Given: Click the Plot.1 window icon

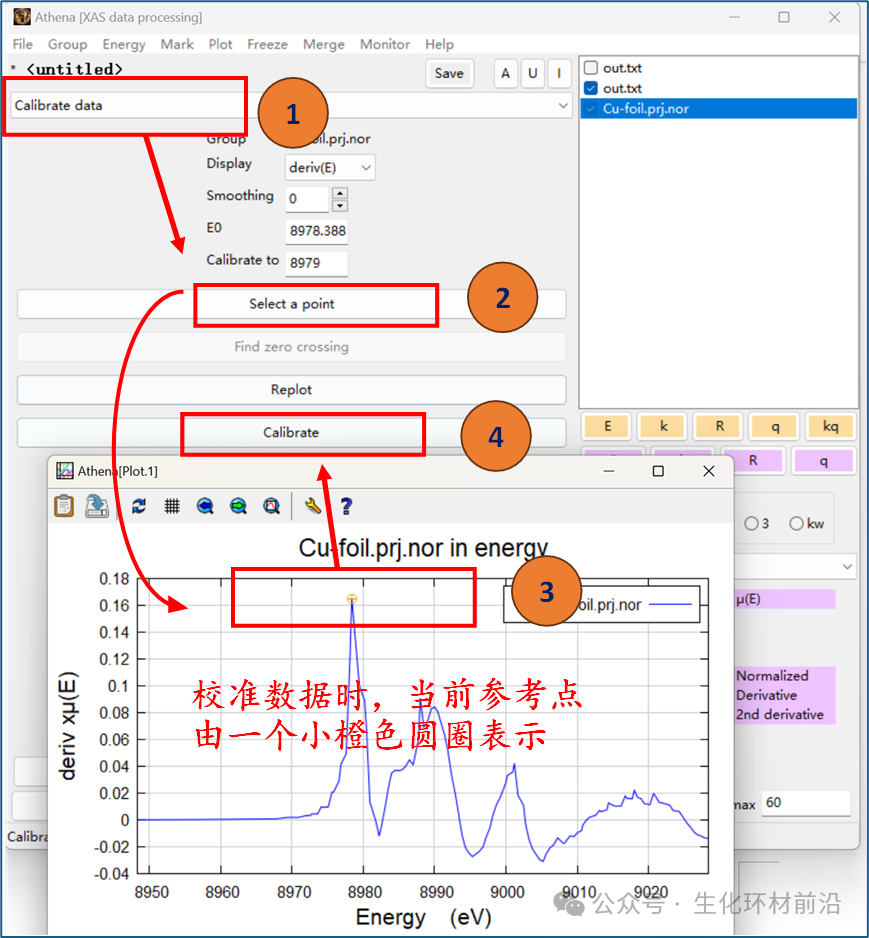Looking at the screenshot, I should (65, 471).
